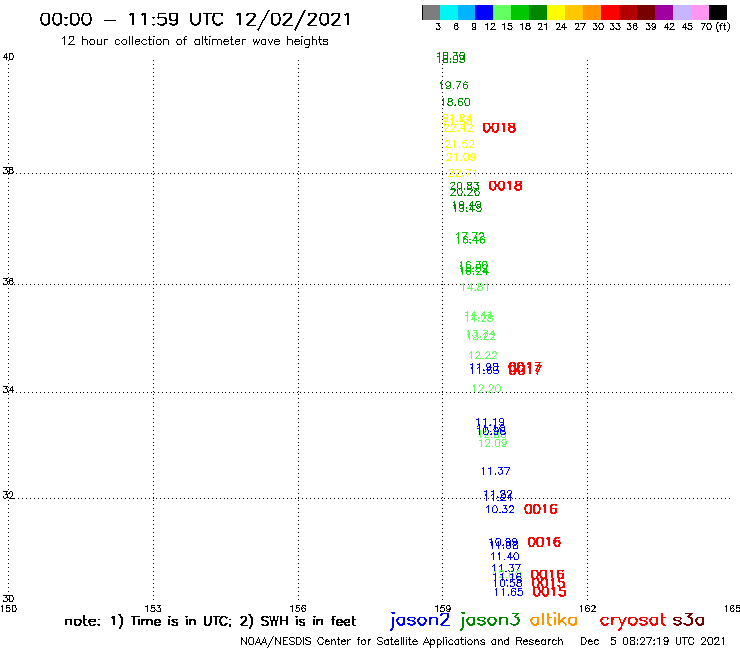Click the latitude 34 axis label
Image resolution: width=740 pixels, height=650 pixels.
coord(8,389)
